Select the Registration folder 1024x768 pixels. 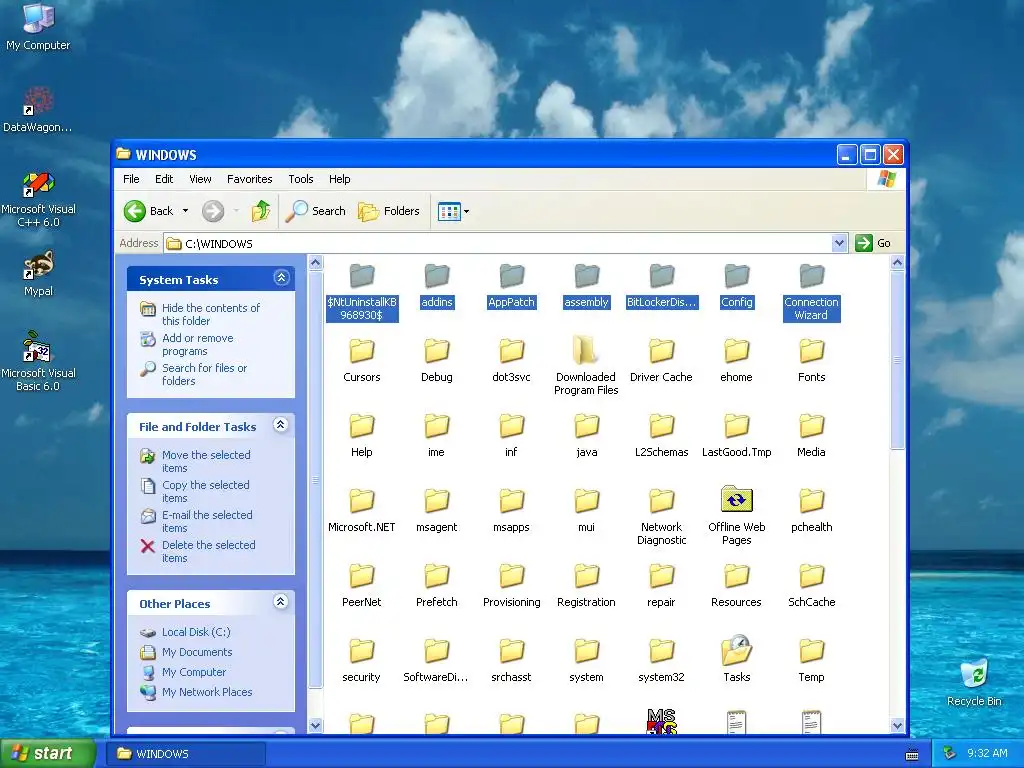(x=586, y=585)
